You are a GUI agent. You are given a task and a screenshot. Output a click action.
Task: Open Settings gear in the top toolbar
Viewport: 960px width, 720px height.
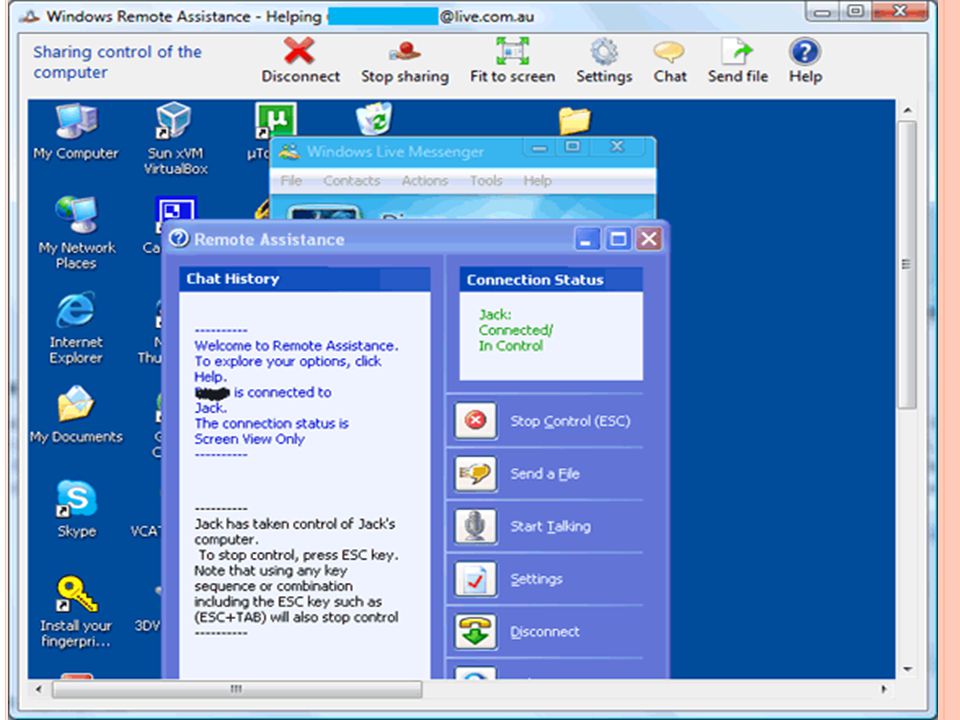[604, 51]
